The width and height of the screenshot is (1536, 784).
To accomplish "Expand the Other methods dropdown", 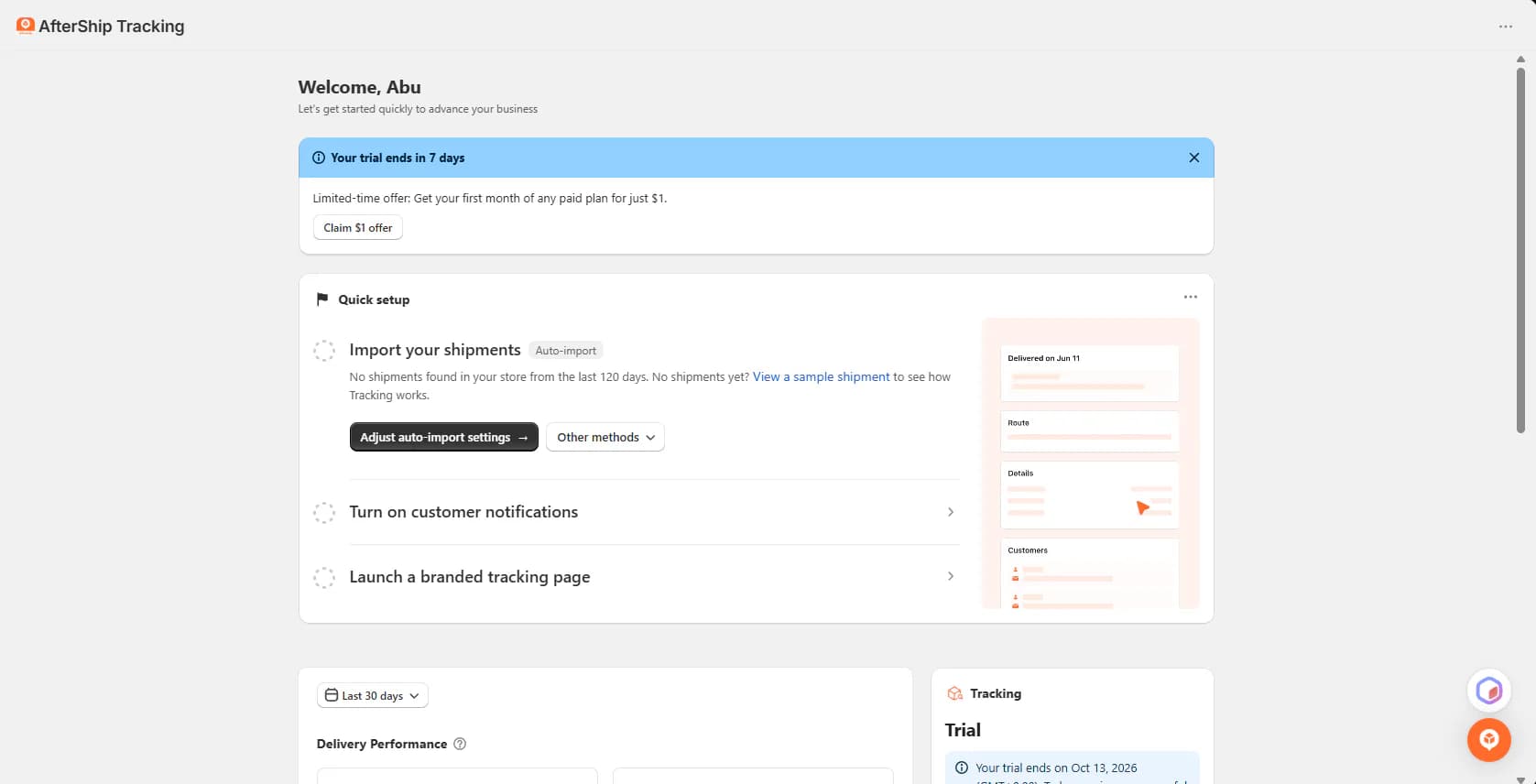I will click(x=605, y=437).
